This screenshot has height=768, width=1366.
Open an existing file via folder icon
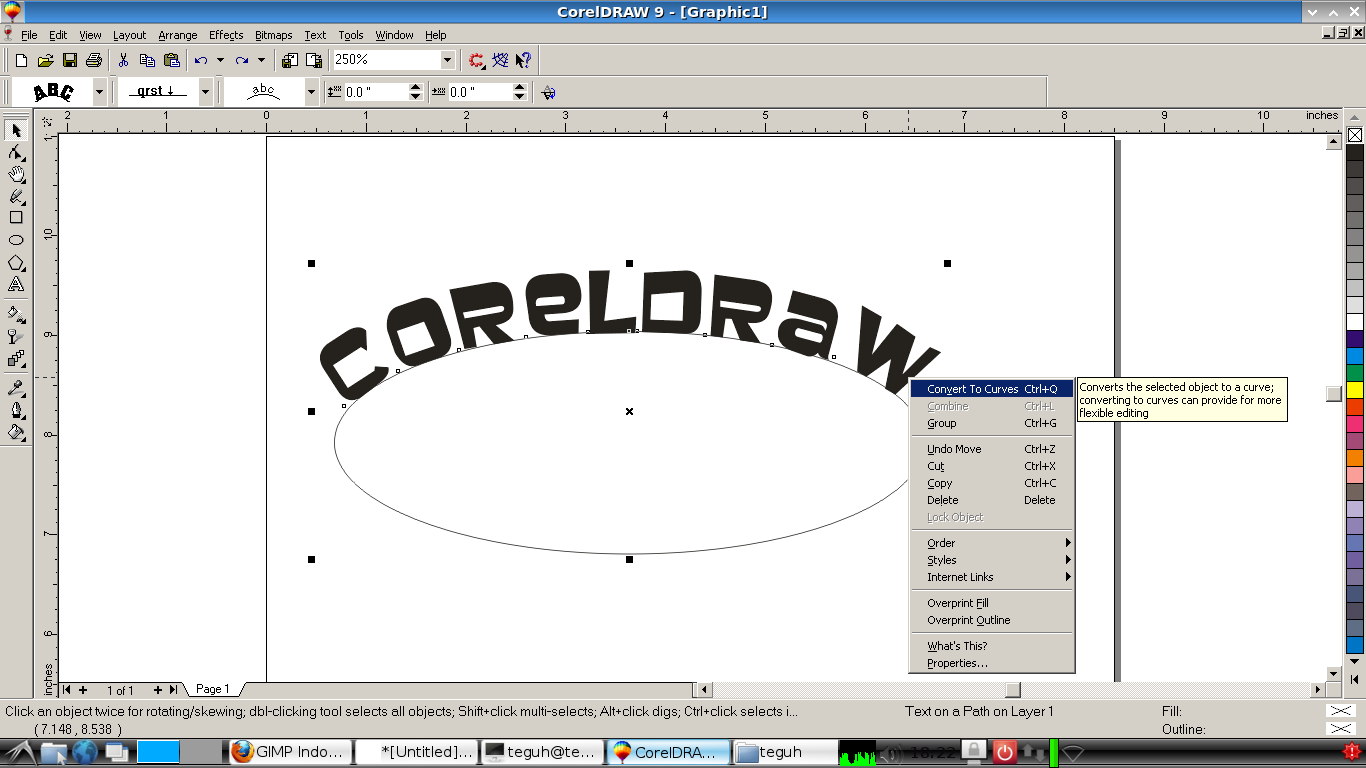pos(45,60)
